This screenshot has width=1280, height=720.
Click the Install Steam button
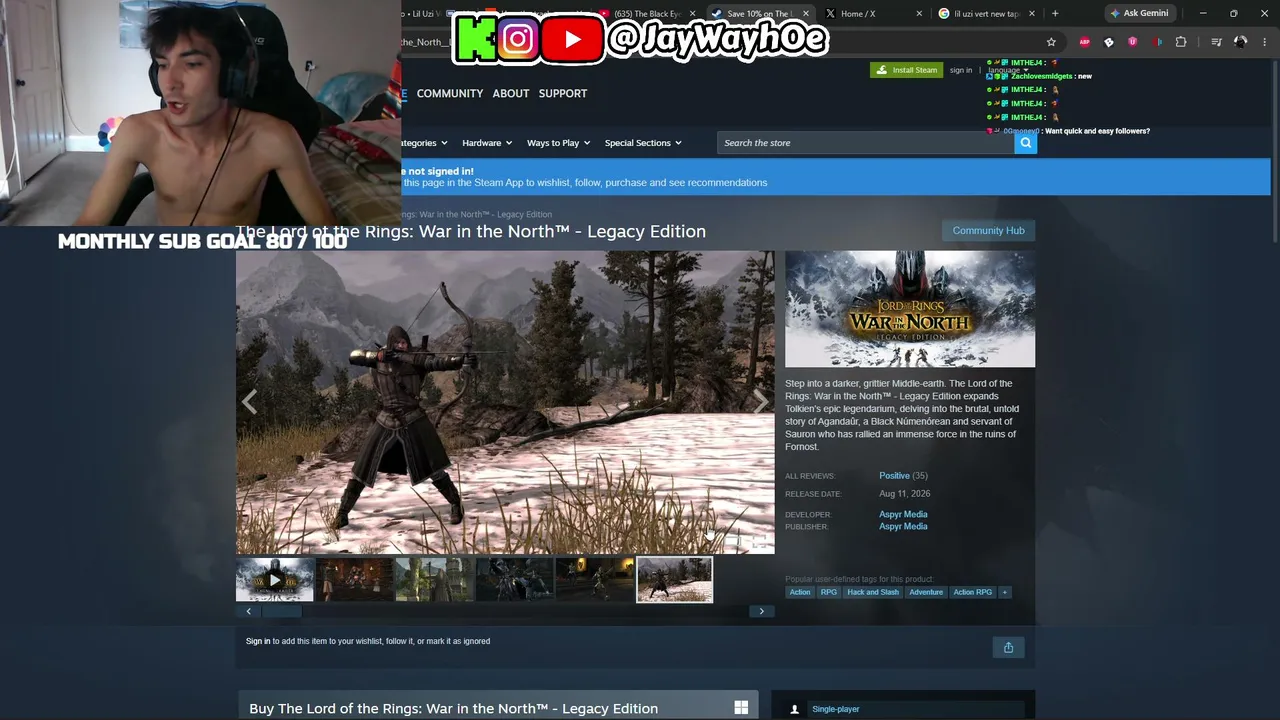tap(906, 70)
